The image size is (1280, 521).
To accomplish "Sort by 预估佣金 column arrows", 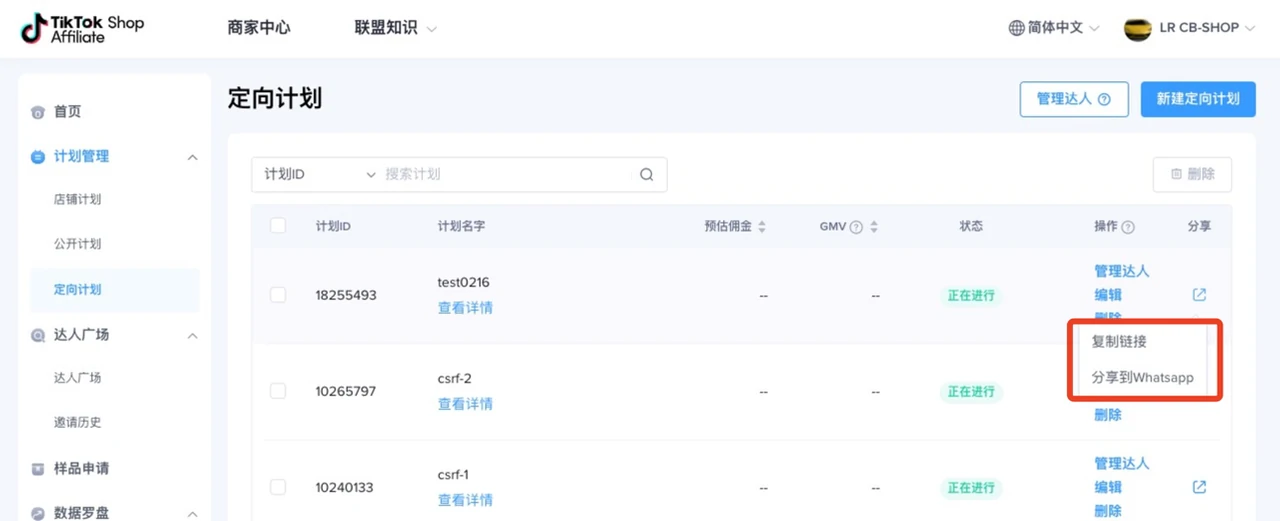I will (x=761, y=227).
